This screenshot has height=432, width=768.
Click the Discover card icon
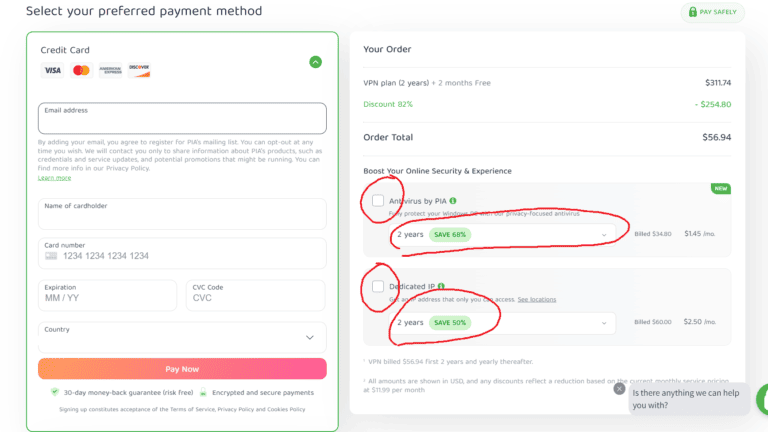(x=139, y=70)
